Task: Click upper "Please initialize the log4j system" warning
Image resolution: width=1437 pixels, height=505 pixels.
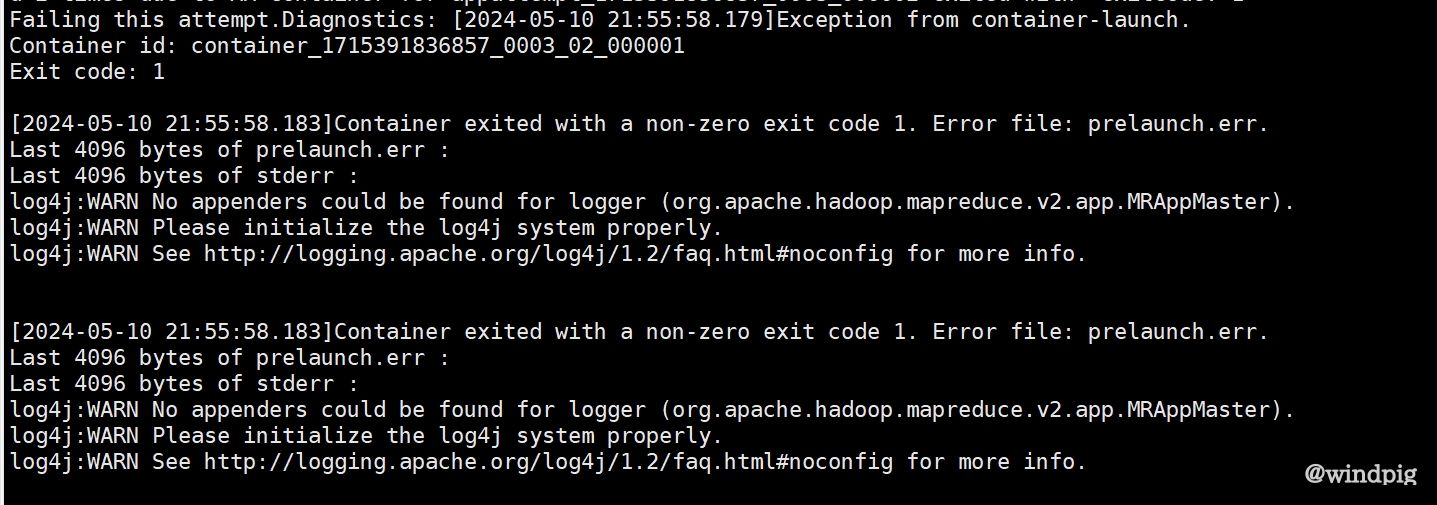Action: click(437, 228)
